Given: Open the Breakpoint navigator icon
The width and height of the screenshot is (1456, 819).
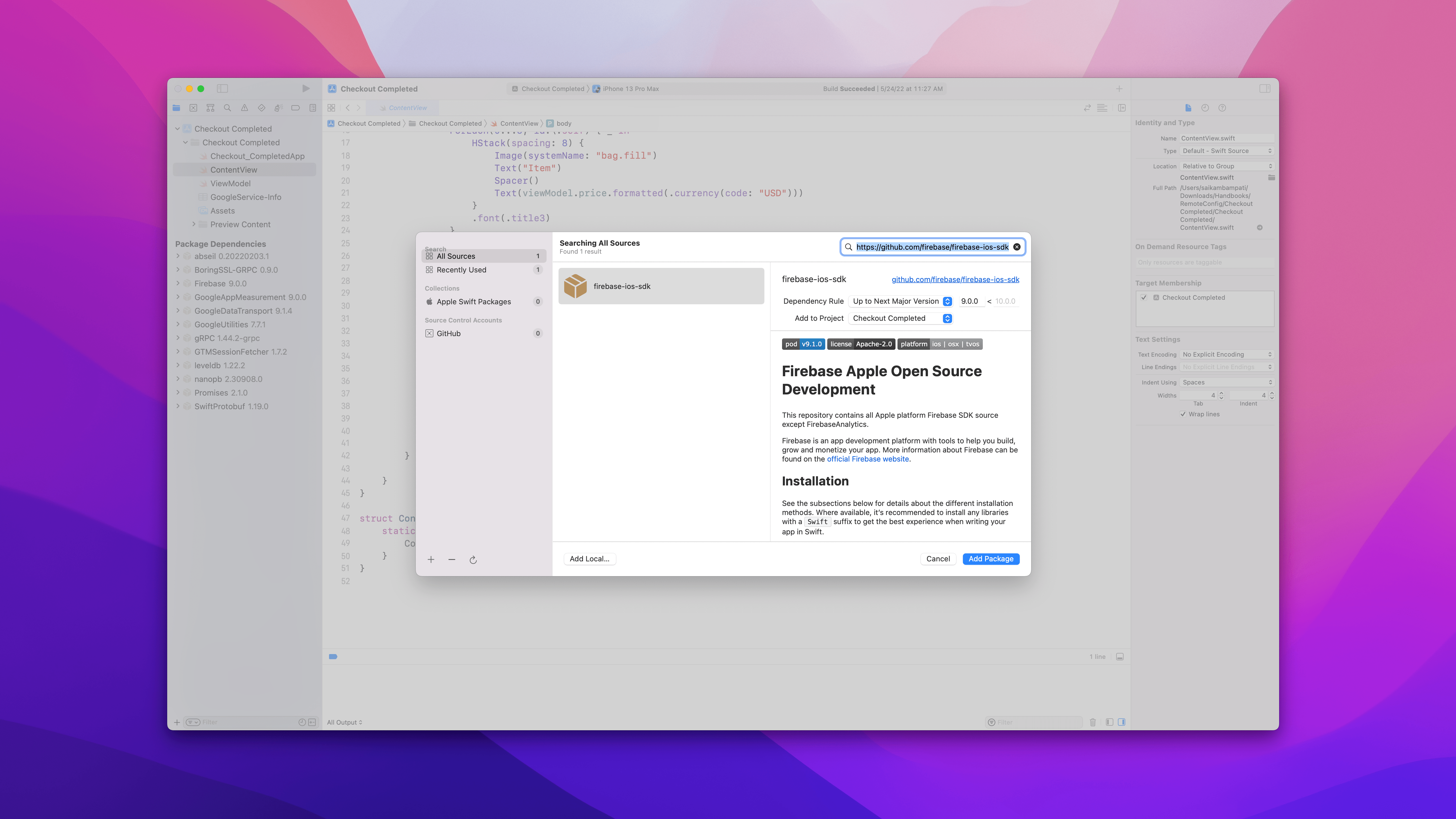Looking at the screenshot, I should (295, 108).
